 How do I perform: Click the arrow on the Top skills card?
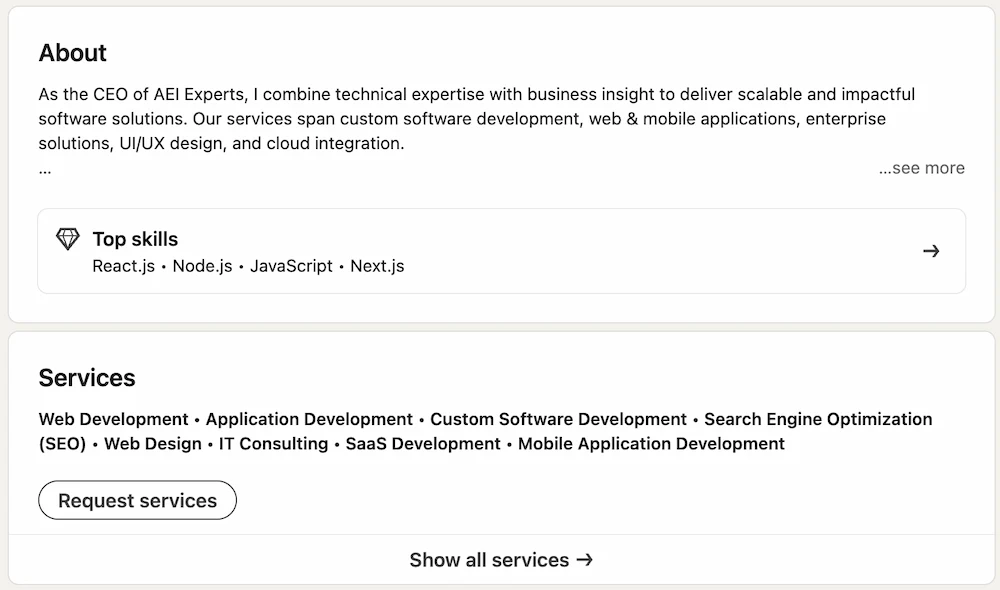(x=932, y=251)
